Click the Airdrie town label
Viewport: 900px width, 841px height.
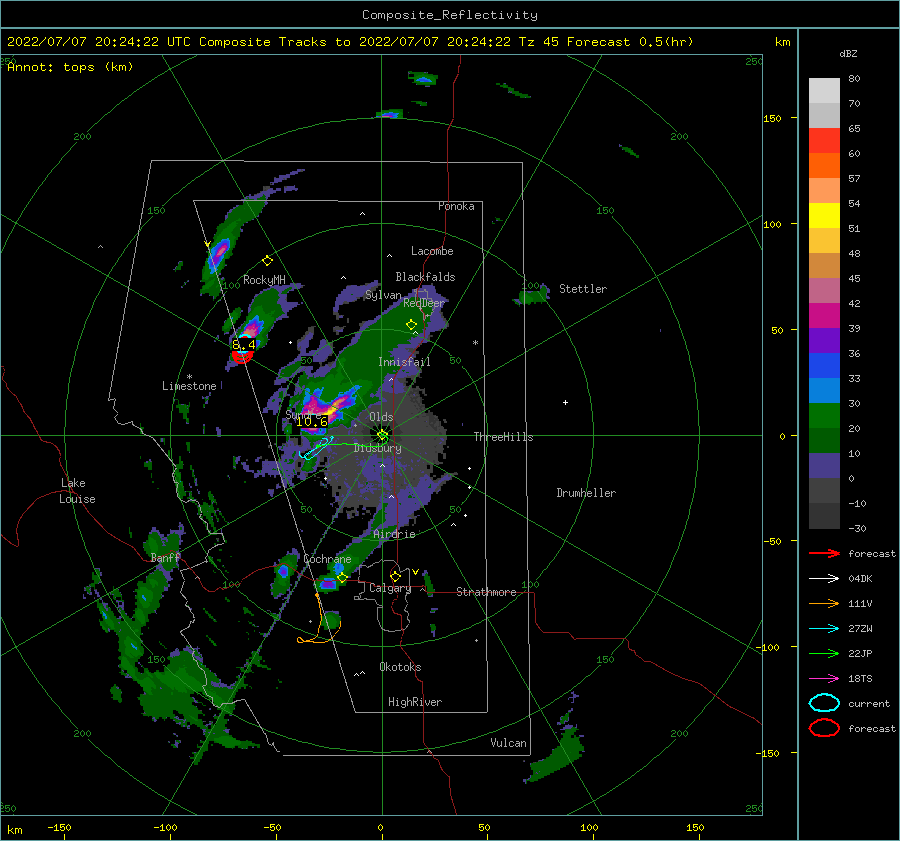tap(394, 534)
